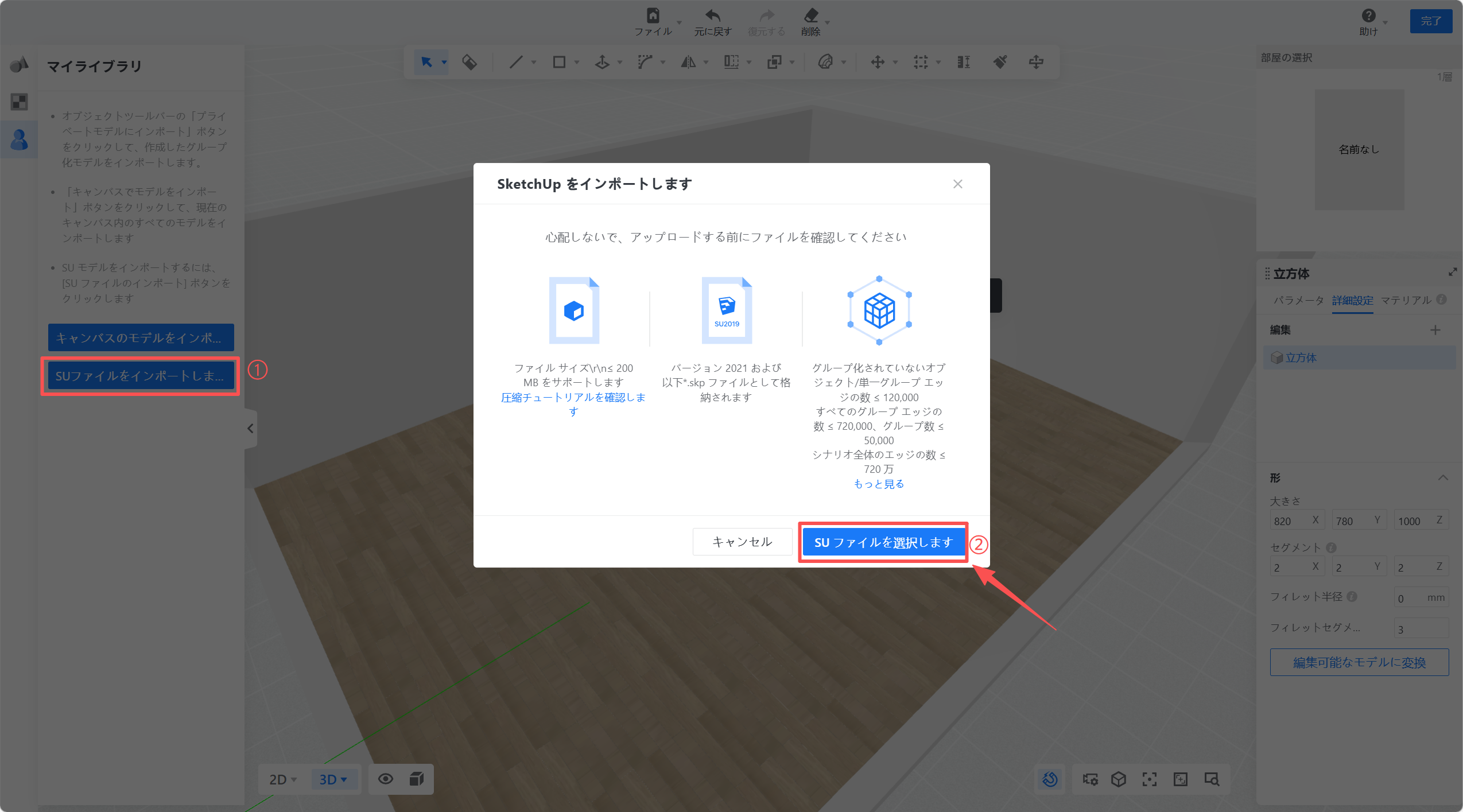Click the zoom-to-fit frame icon
1463x812 pixels.
(x=1181, y=779)
